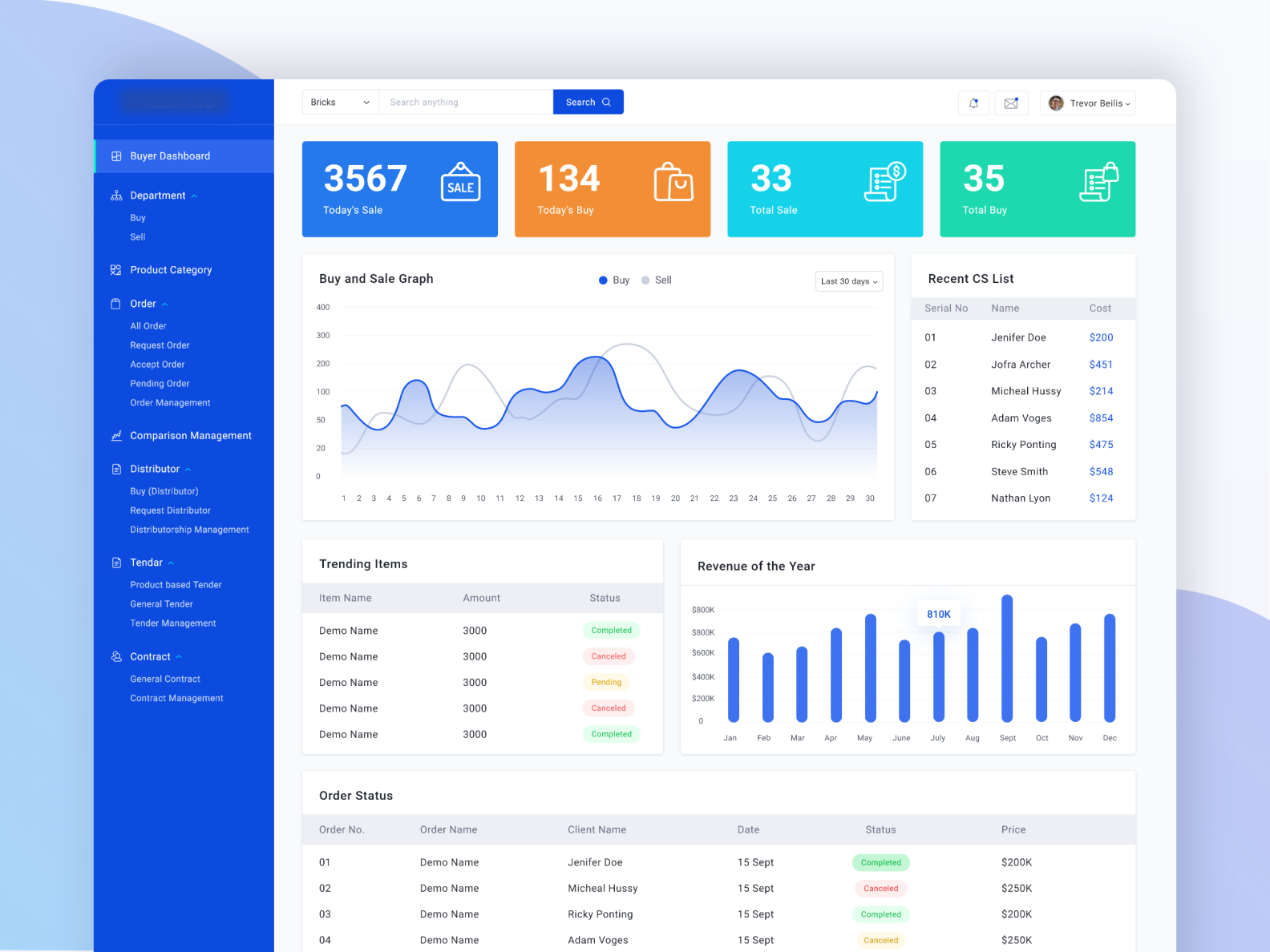The width and height of the screenshot is (1270, 952).
Task: Click the invoice dollar icon on Total Sale
Action: (885, 182)
